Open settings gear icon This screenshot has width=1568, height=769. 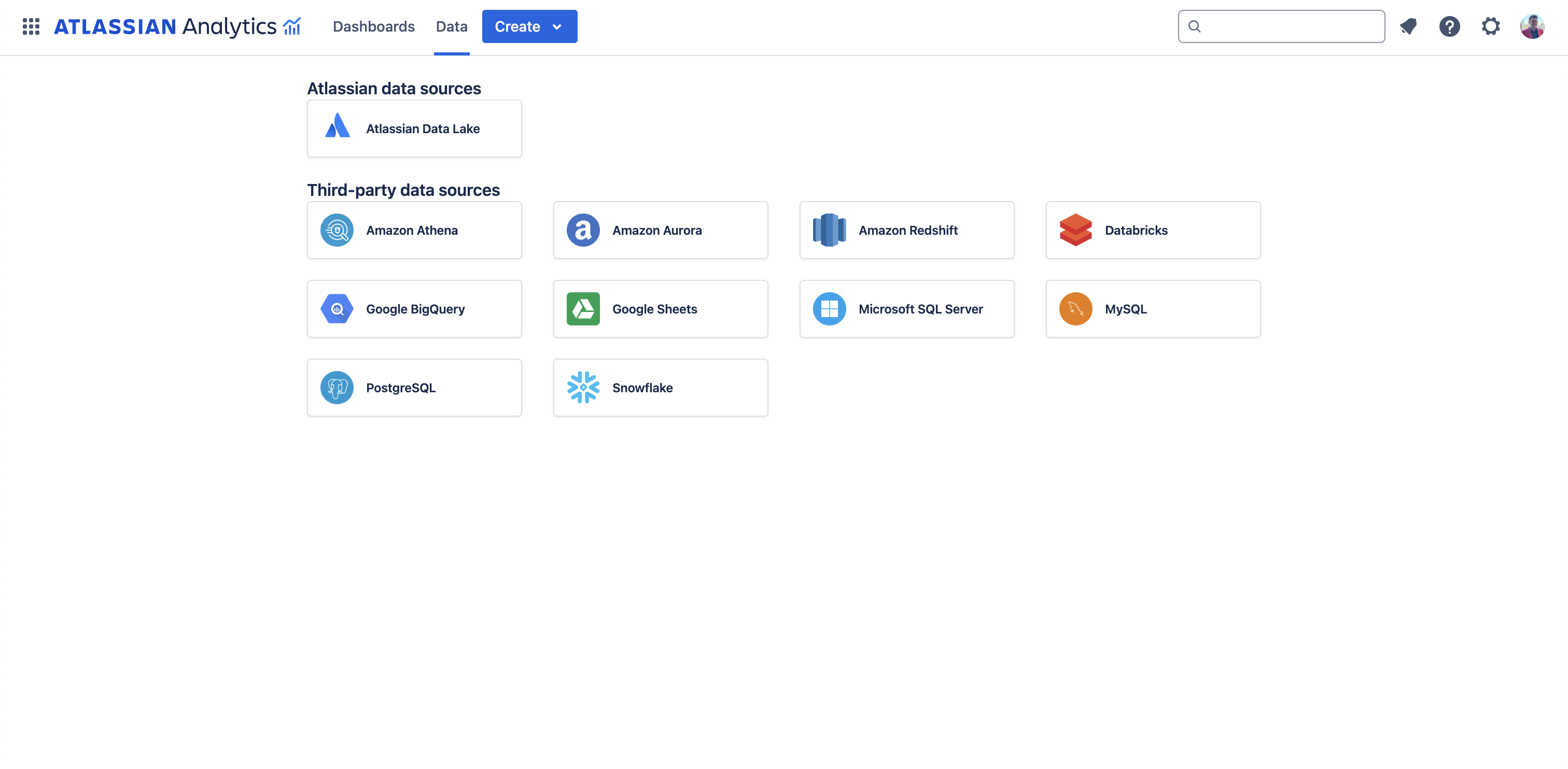(1491, 26)
